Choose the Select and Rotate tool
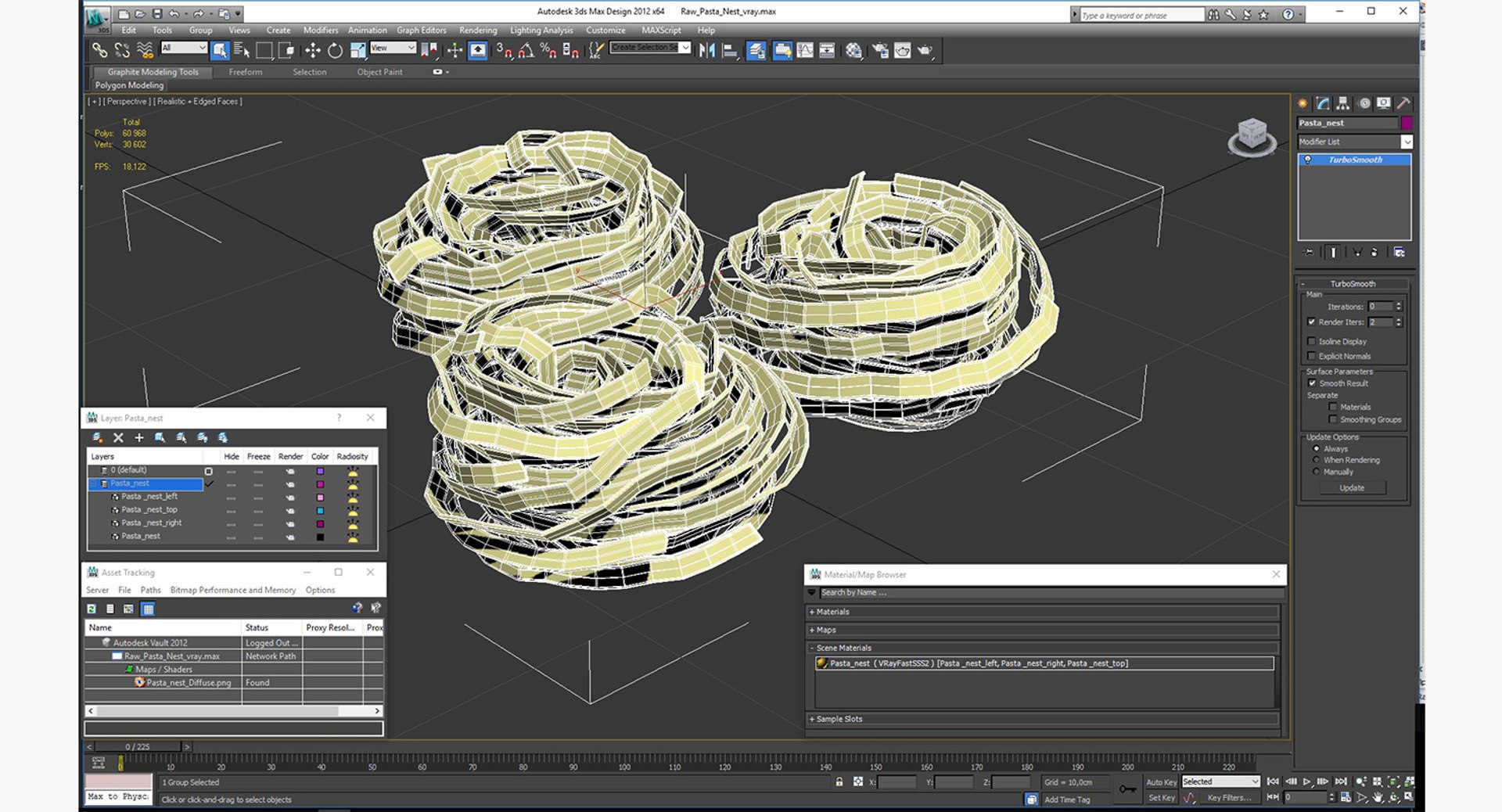This screenshot has height=812, width=1502. (335, 51)
